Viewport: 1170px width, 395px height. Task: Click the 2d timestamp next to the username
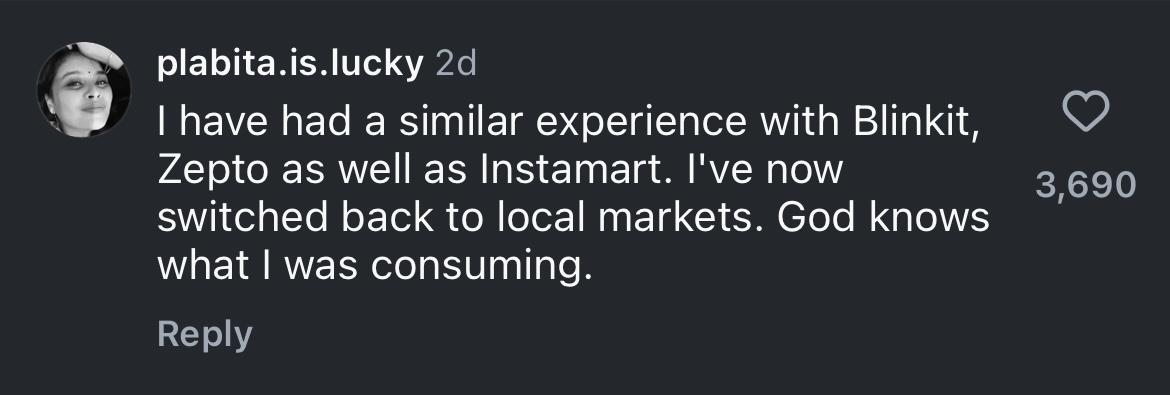[455, 65]
